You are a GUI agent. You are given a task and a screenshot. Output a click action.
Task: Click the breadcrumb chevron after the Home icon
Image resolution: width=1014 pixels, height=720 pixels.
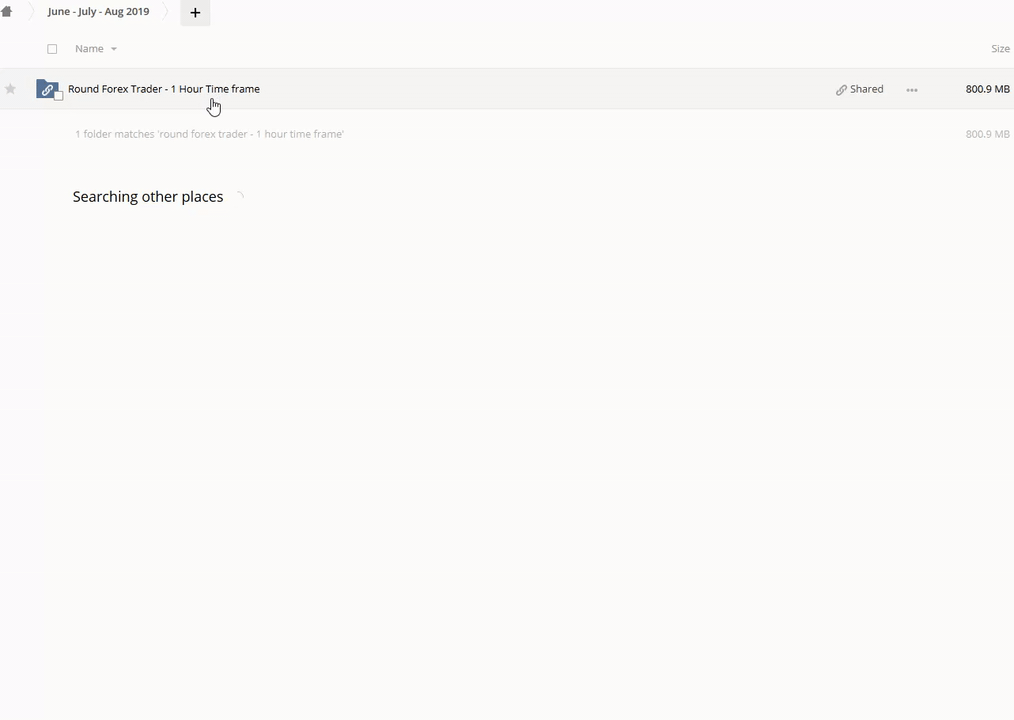tap(30, 12)
